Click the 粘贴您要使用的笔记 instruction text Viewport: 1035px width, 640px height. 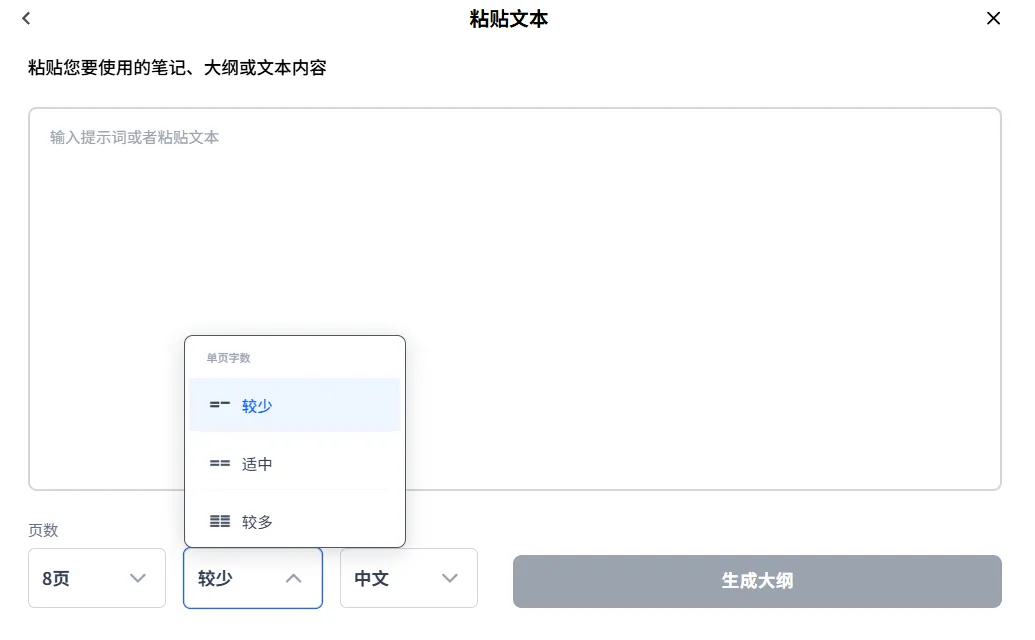pyautogui.click(x=177, y=68)
